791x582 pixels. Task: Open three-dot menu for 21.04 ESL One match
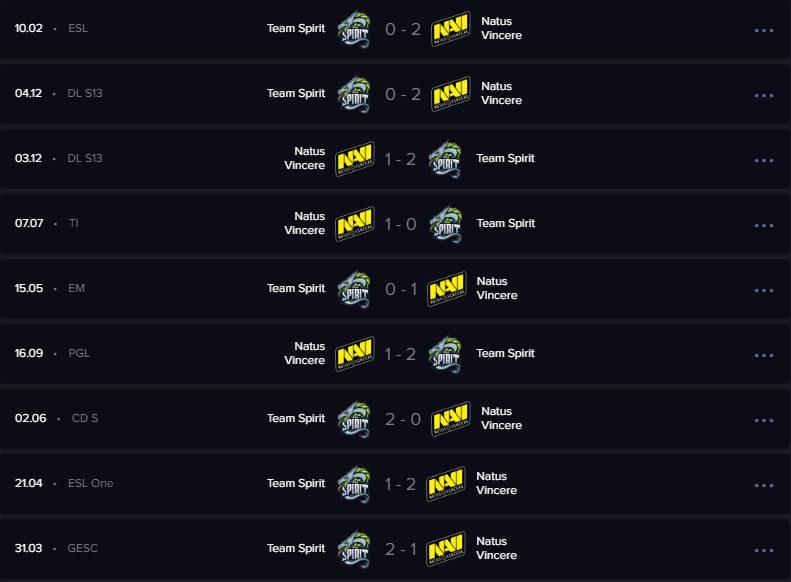764,485
